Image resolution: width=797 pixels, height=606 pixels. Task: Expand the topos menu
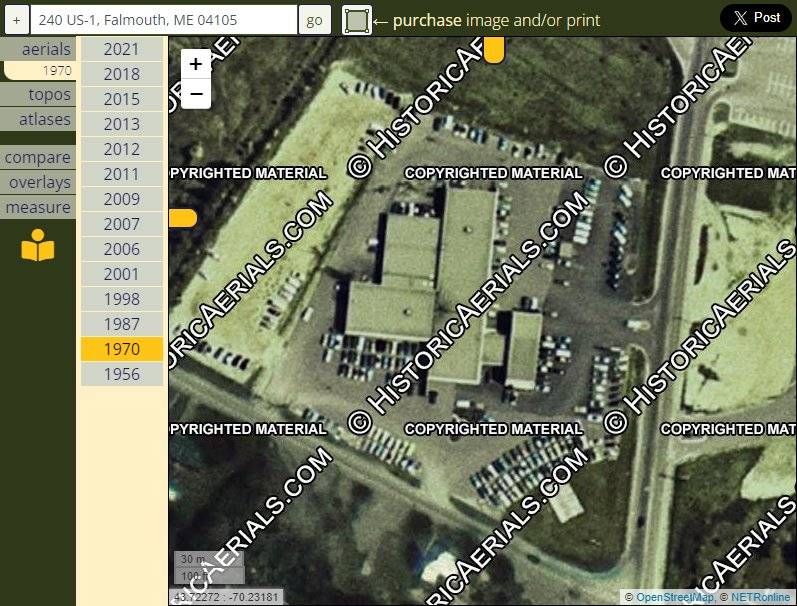tap(40, 94)
